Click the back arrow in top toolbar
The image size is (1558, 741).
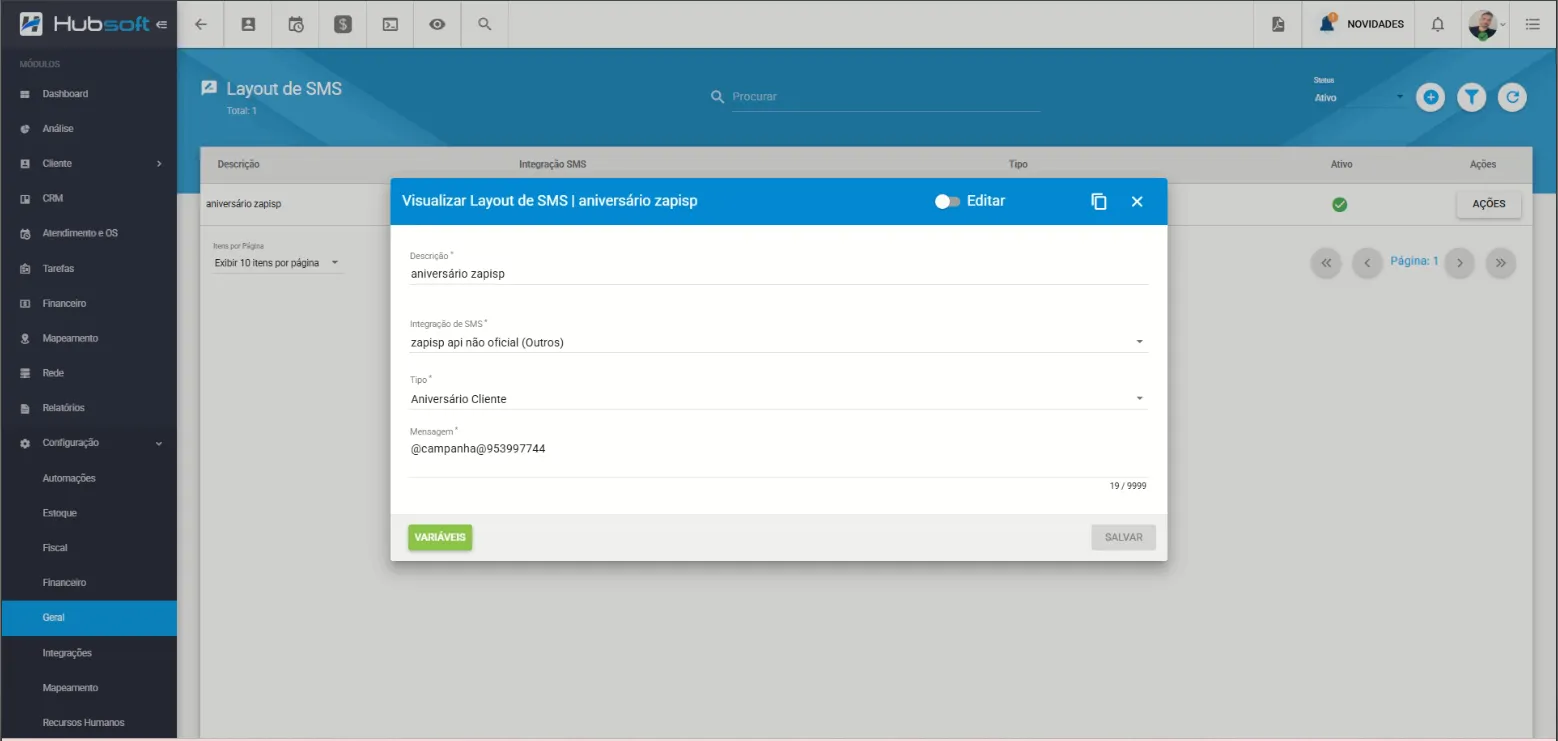(x=201, y=25)
